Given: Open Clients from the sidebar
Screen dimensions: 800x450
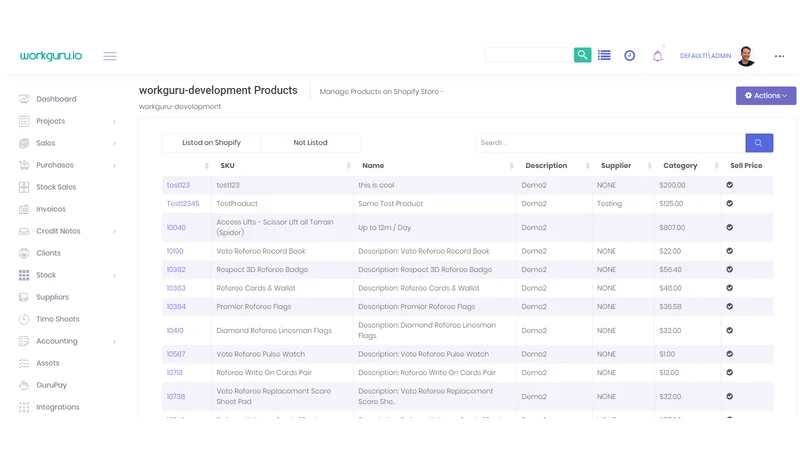Looking at the screenshot, I should (x=48, y=253).
